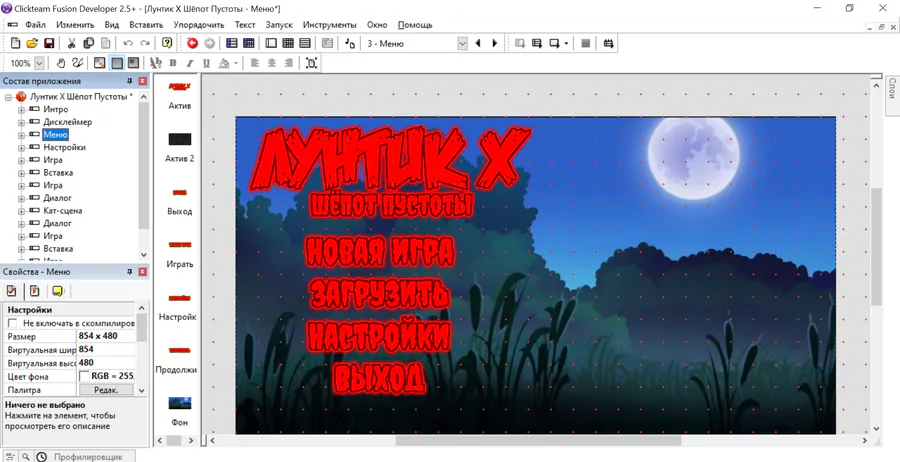The width and height of the screenshot is (900, 462).
Task: Collapse the Лунтик Х Шёпот Пустоты tree root
Action: tap(8, 97)
